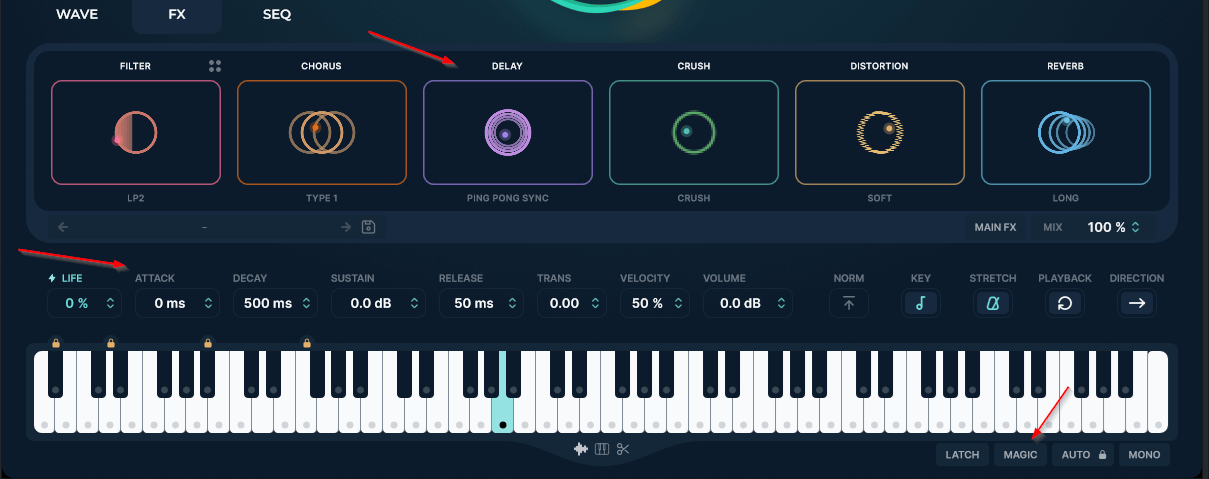This screenshot has height=479, width=1209.
Task: Click the piano keys icon below keyboard
Action: (602, 449)
